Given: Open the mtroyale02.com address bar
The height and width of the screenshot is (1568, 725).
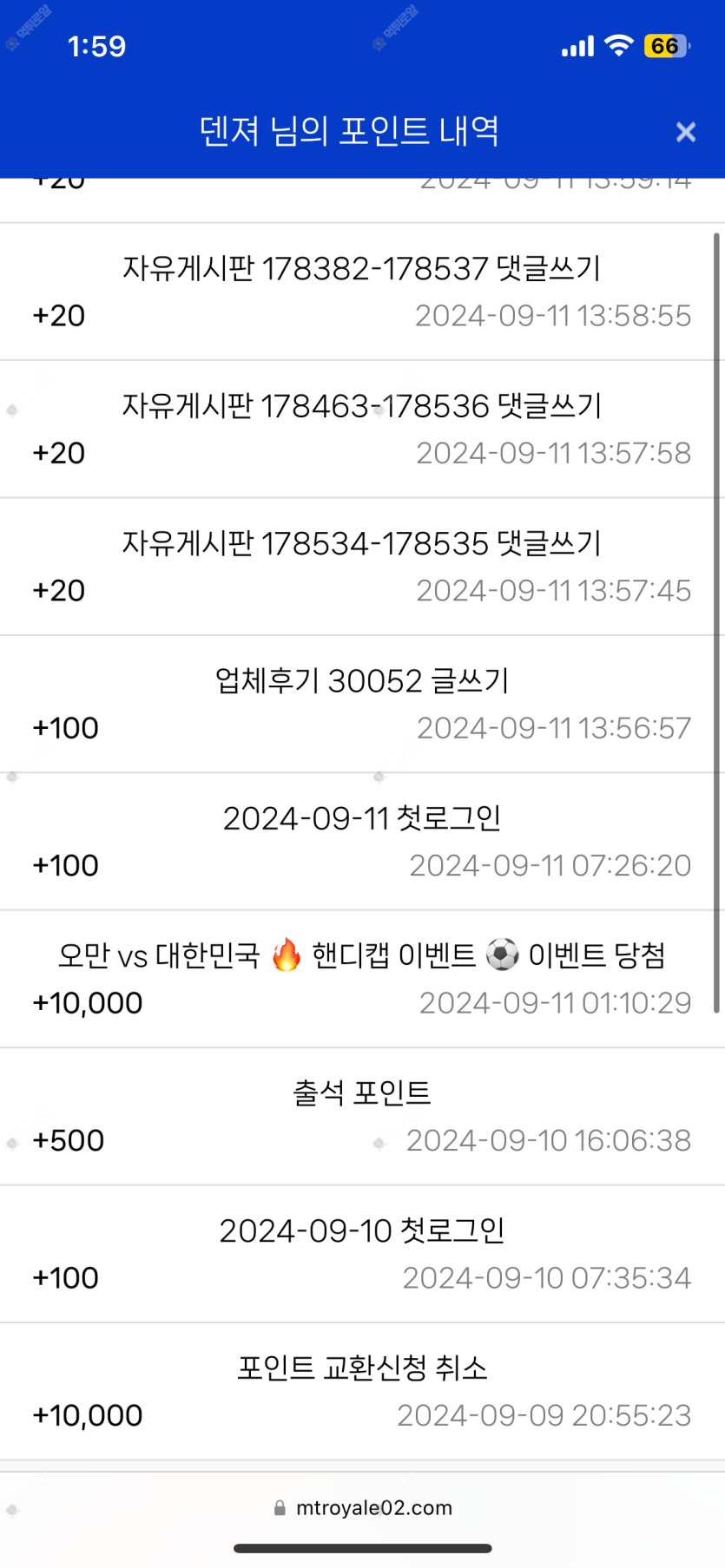Looking at the screenshot, I should point(373,1508).
